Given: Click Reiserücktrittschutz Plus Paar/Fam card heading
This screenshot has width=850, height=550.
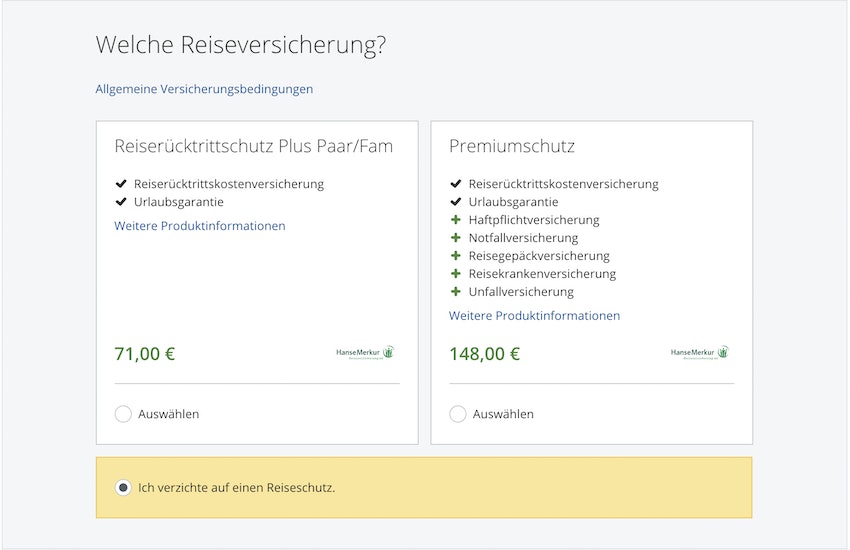Looking at the screenshot, I should [254, 146].
